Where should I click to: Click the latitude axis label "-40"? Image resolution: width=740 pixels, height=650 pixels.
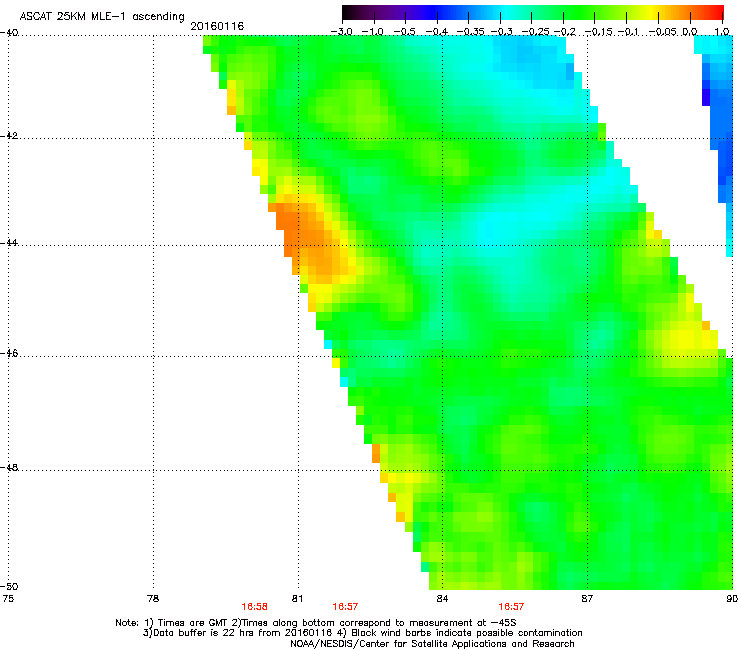coord(9,33)
